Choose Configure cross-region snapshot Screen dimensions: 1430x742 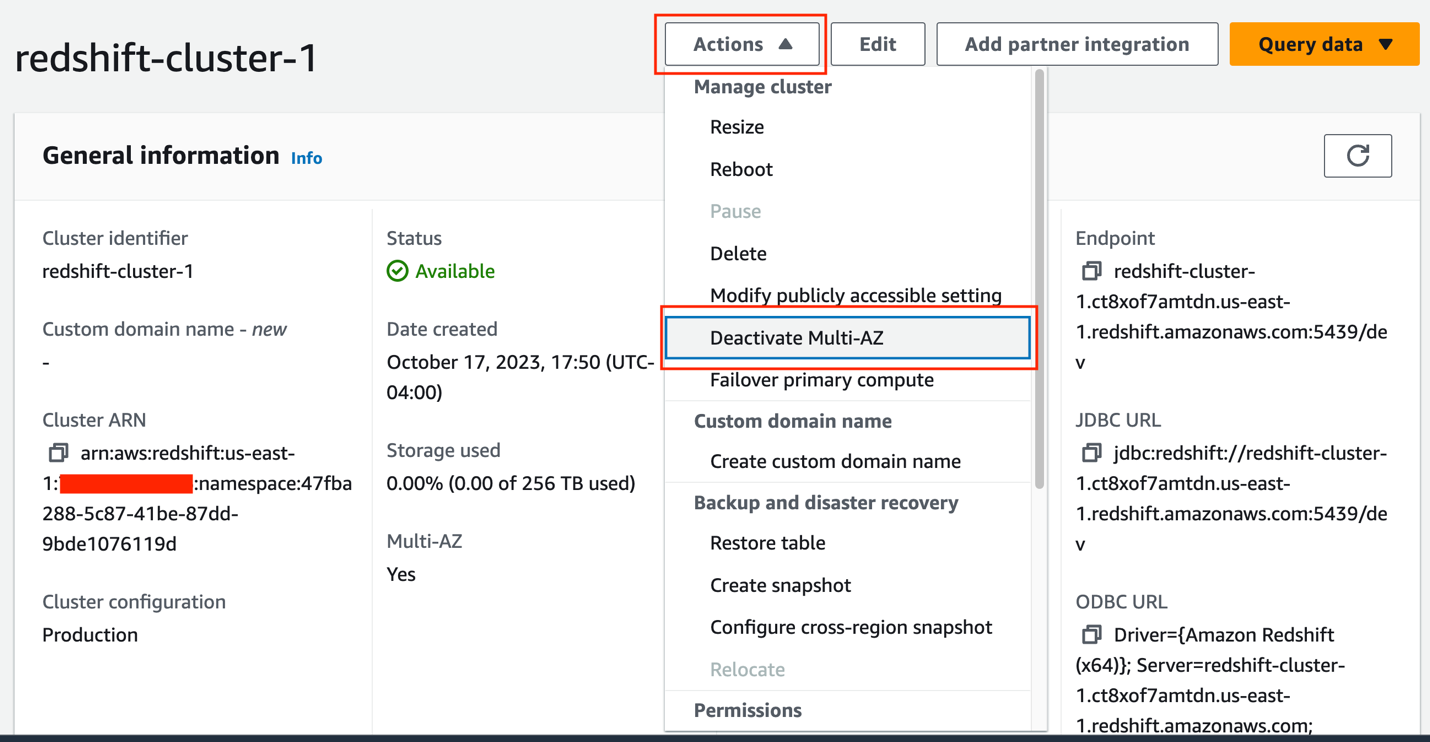coord(851,627)
